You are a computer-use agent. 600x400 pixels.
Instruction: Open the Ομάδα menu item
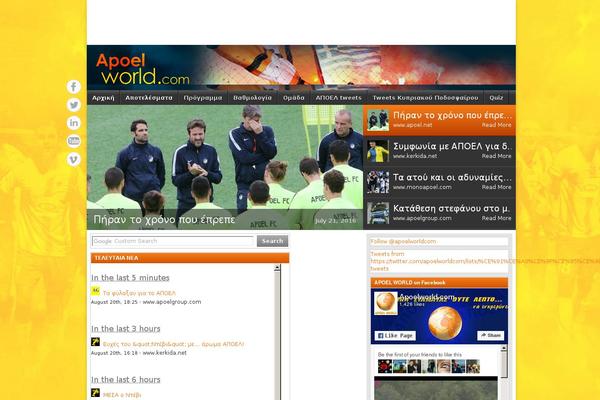(293, 98)
